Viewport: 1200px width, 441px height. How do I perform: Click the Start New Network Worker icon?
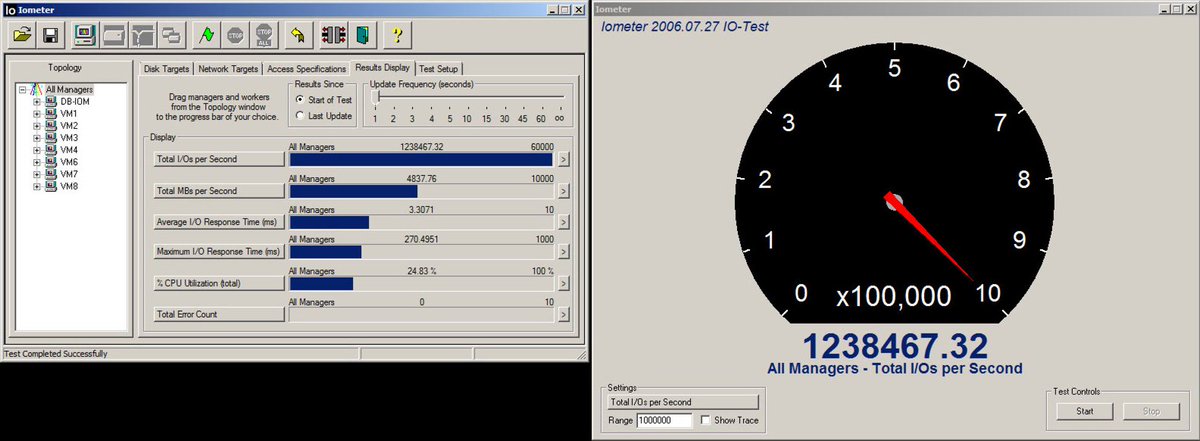(142, 36)
